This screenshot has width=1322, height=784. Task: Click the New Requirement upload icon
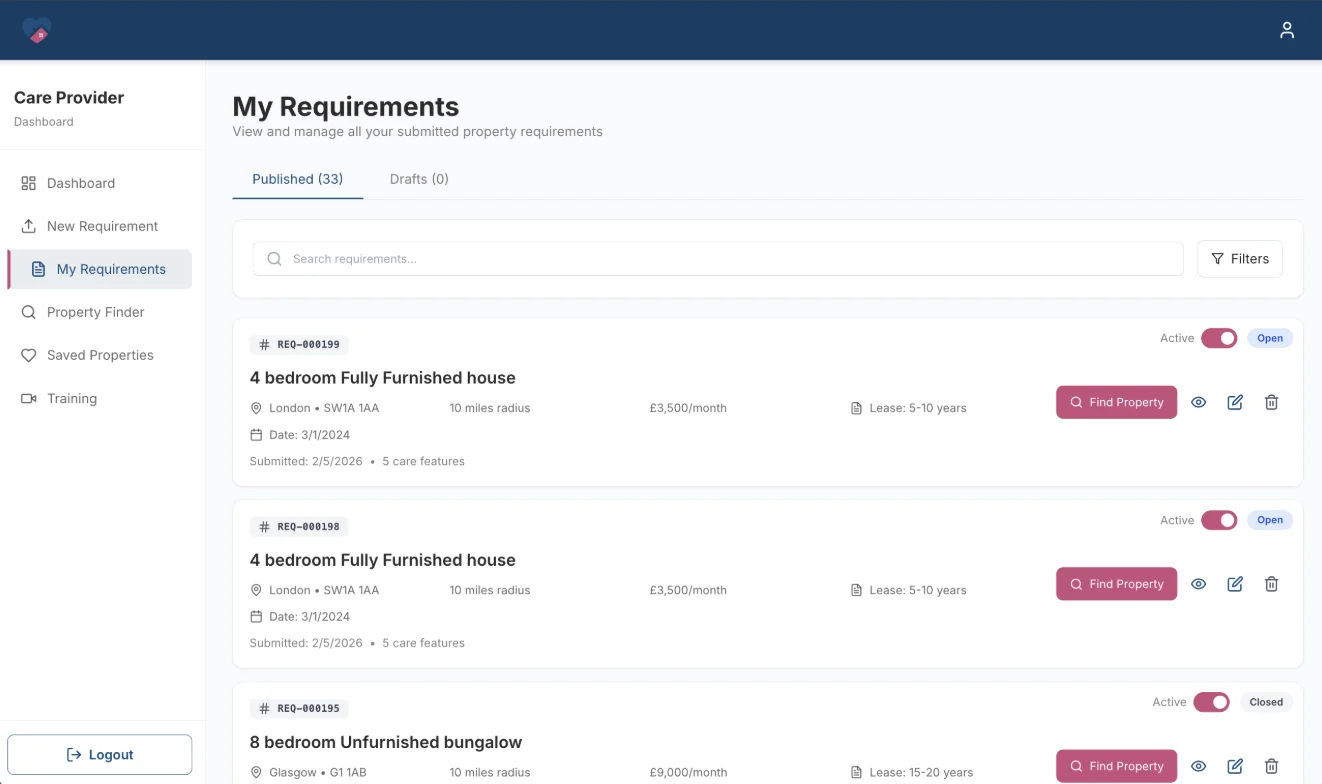point(28,226)
